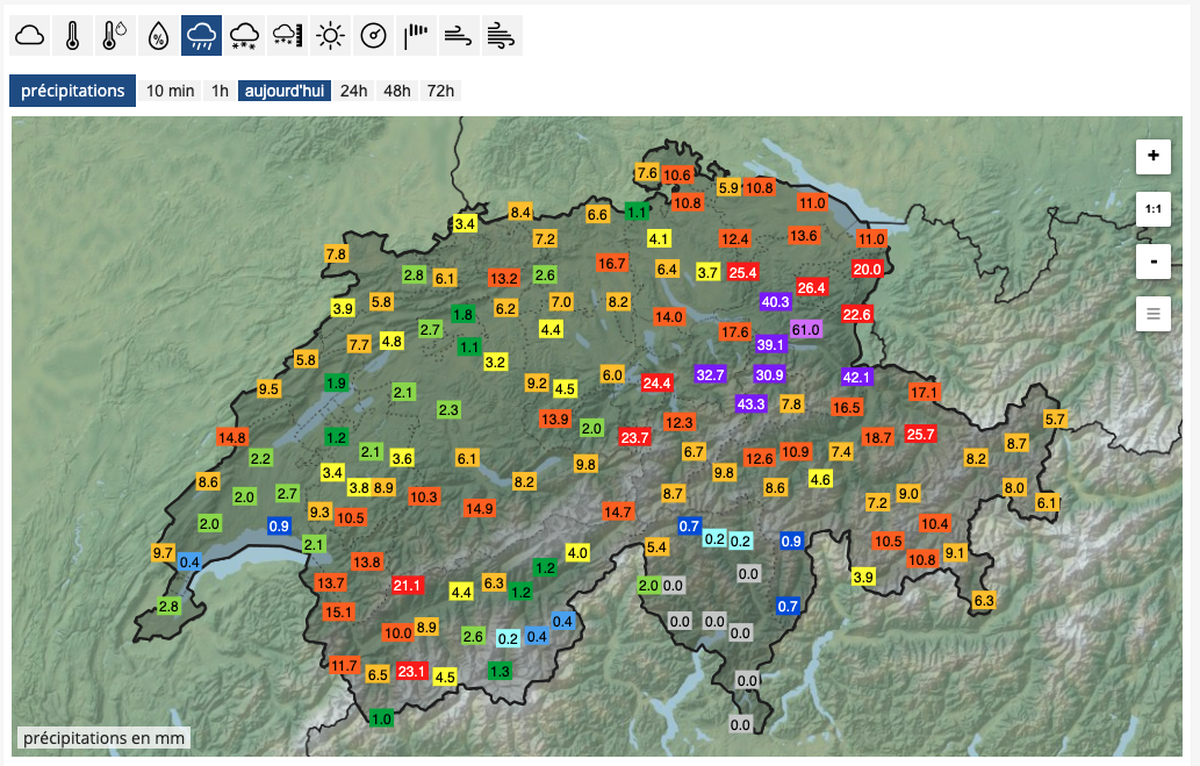Click the 23.1 station value

(x=412, y=671)
